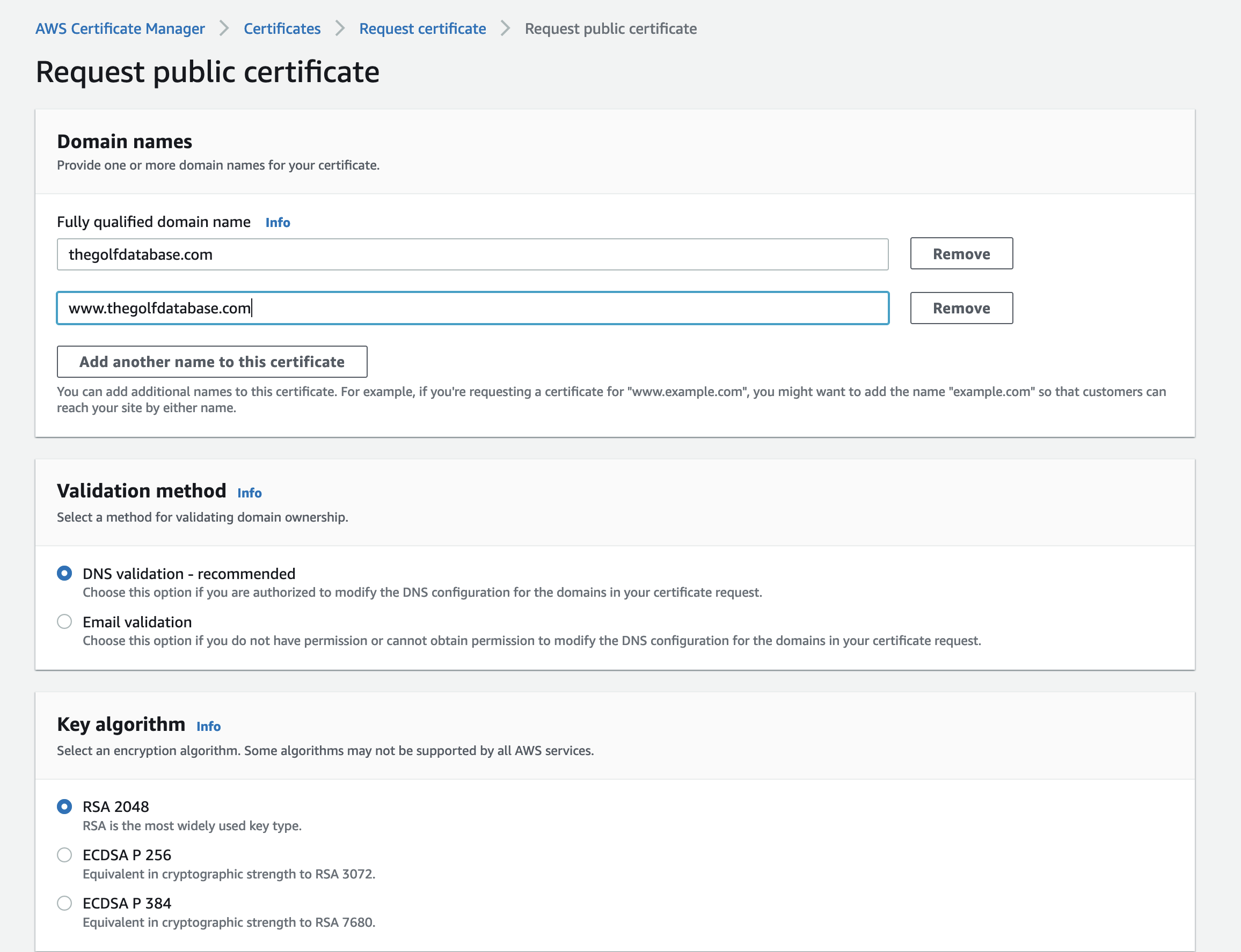Screen dimensions: 1241x952
Task: Open Info link next to Key algorithm
Action: [209, 726]
